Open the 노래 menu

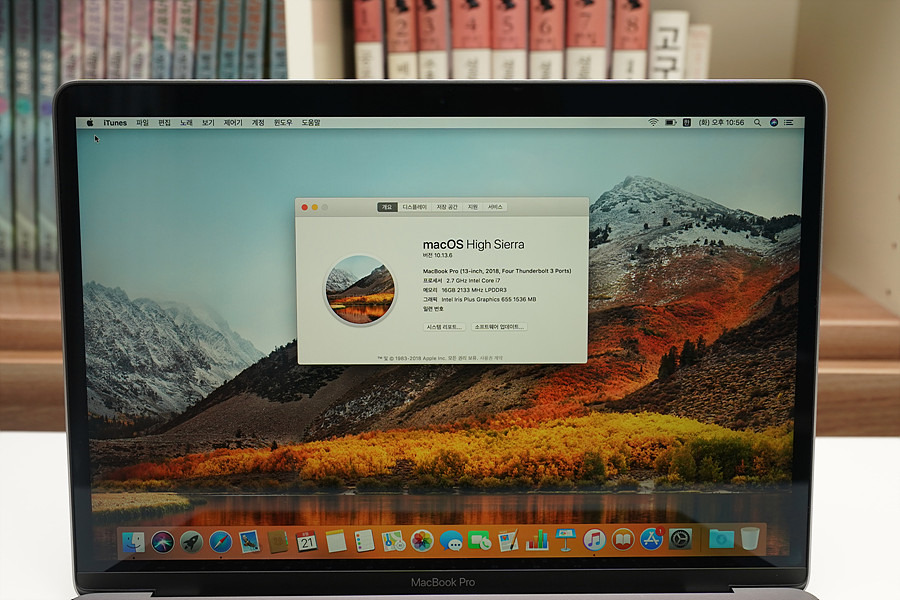[x=186, y=122]
